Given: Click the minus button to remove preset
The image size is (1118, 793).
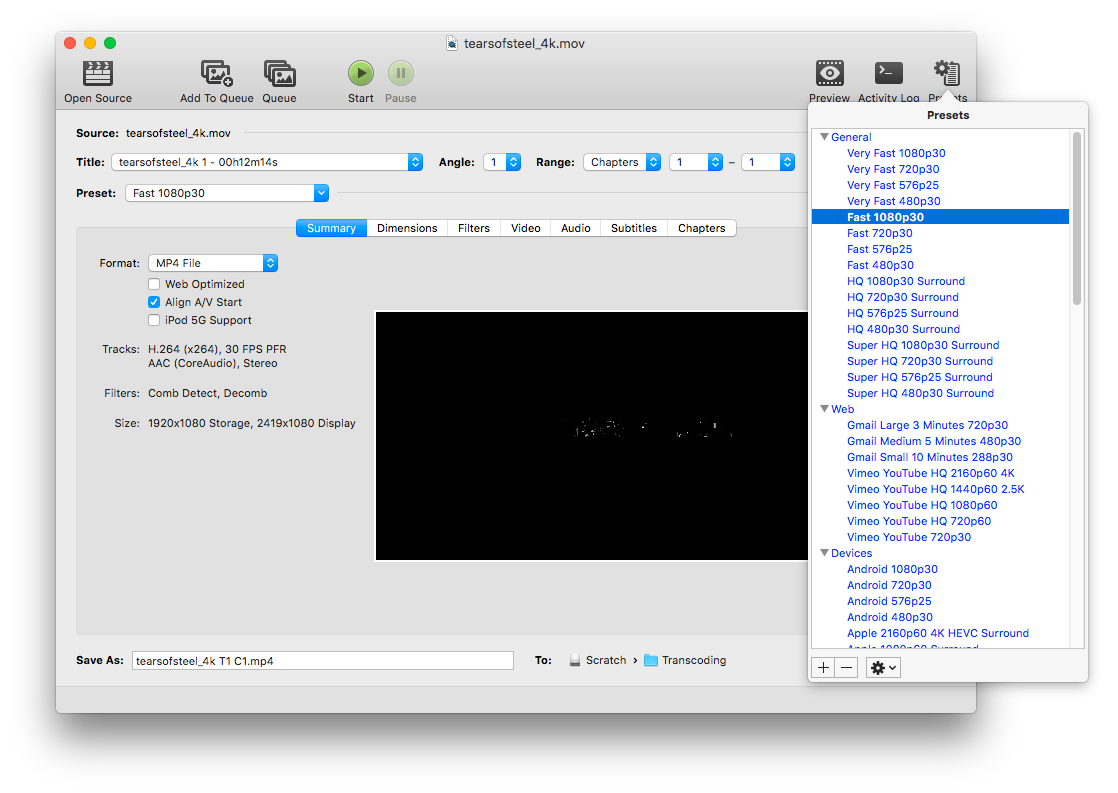Looking at the screenshot, I should click(846, 667).
